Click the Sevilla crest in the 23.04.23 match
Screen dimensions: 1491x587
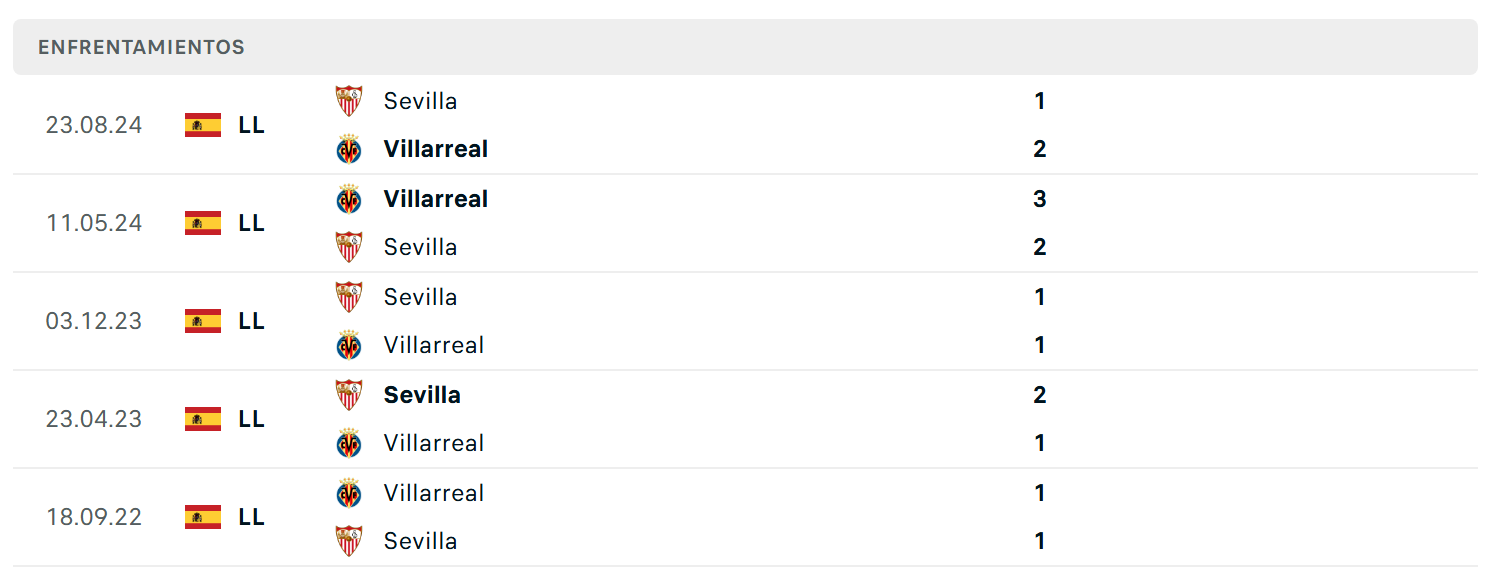(348, 395)
